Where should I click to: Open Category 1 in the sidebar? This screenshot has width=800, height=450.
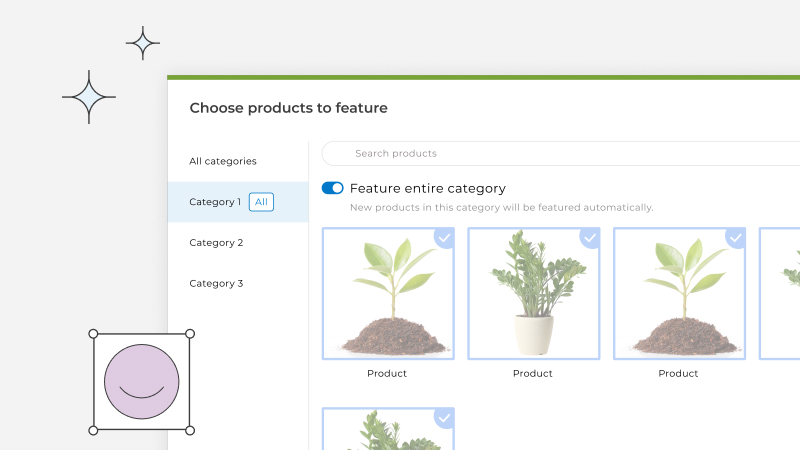pos(238,202)
